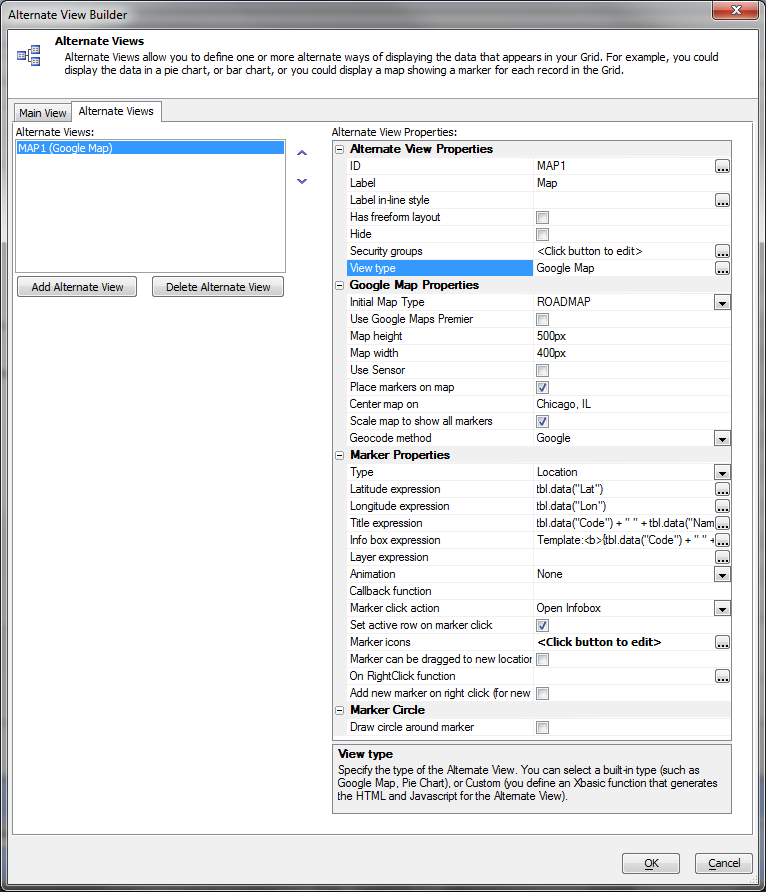
Task: Collapse the Marker Circle section
Action: pos(339,711)
